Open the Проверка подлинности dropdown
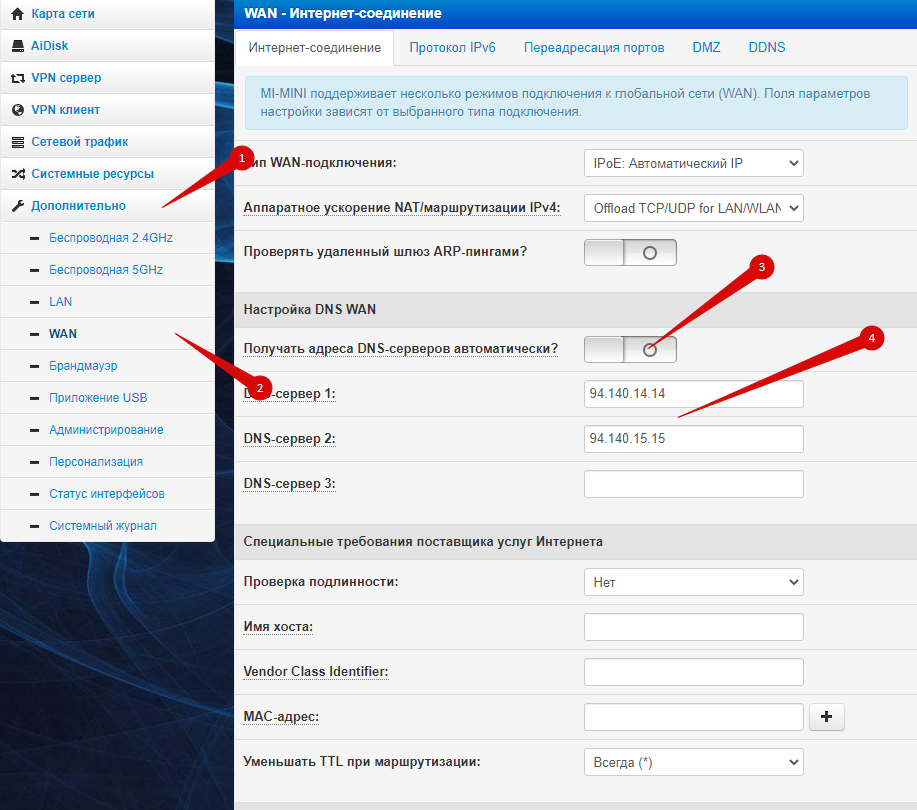 click(694, 582)
